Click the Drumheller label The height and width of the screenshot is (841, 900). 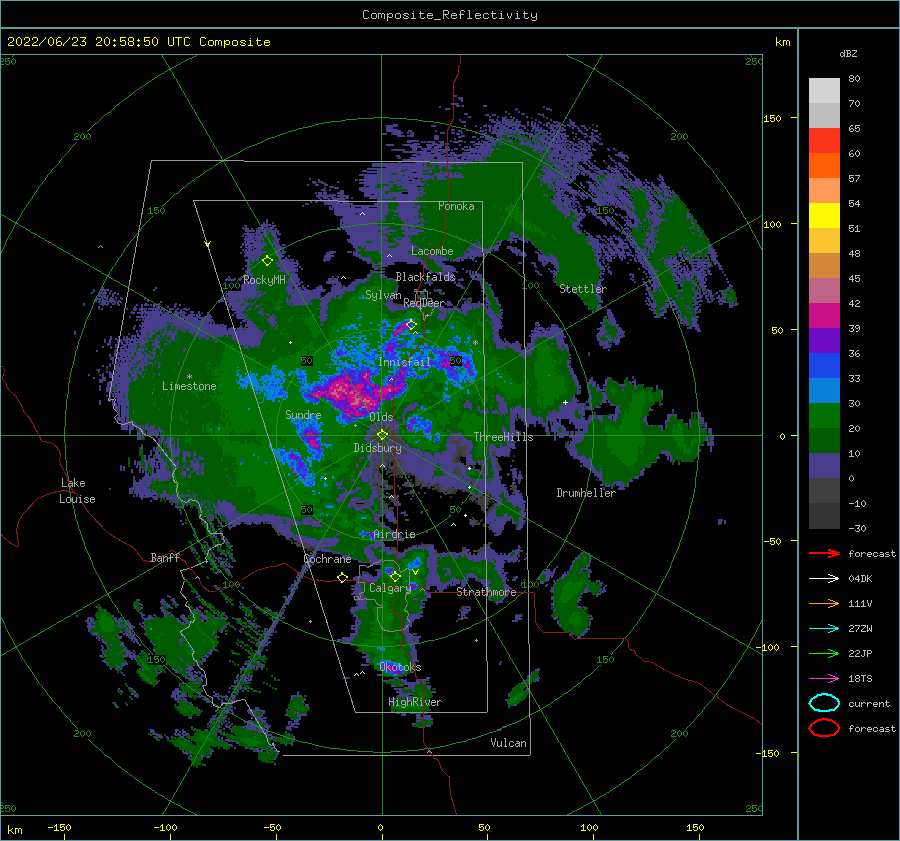[586, 493]
